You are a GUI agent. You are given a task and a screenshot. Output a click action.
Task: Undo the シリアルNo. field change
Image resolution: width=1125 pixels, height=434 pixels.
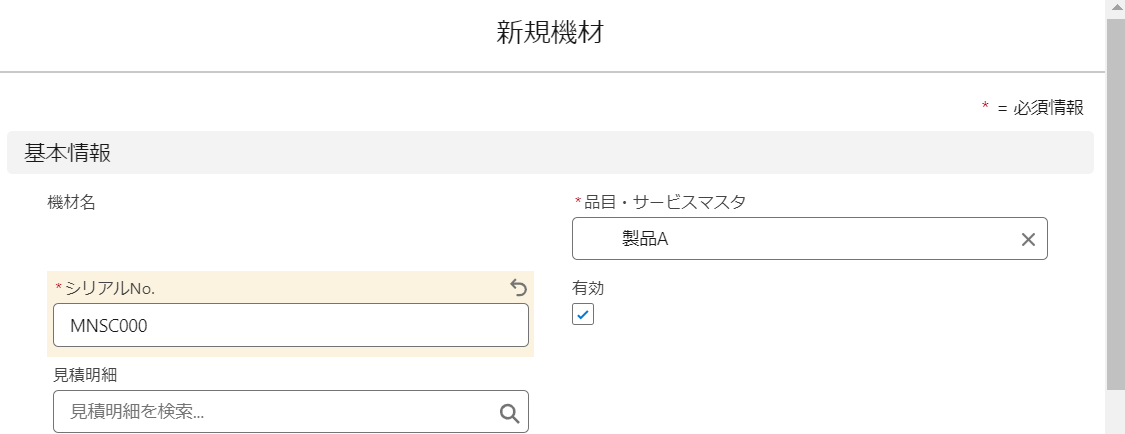coord(518,288)
